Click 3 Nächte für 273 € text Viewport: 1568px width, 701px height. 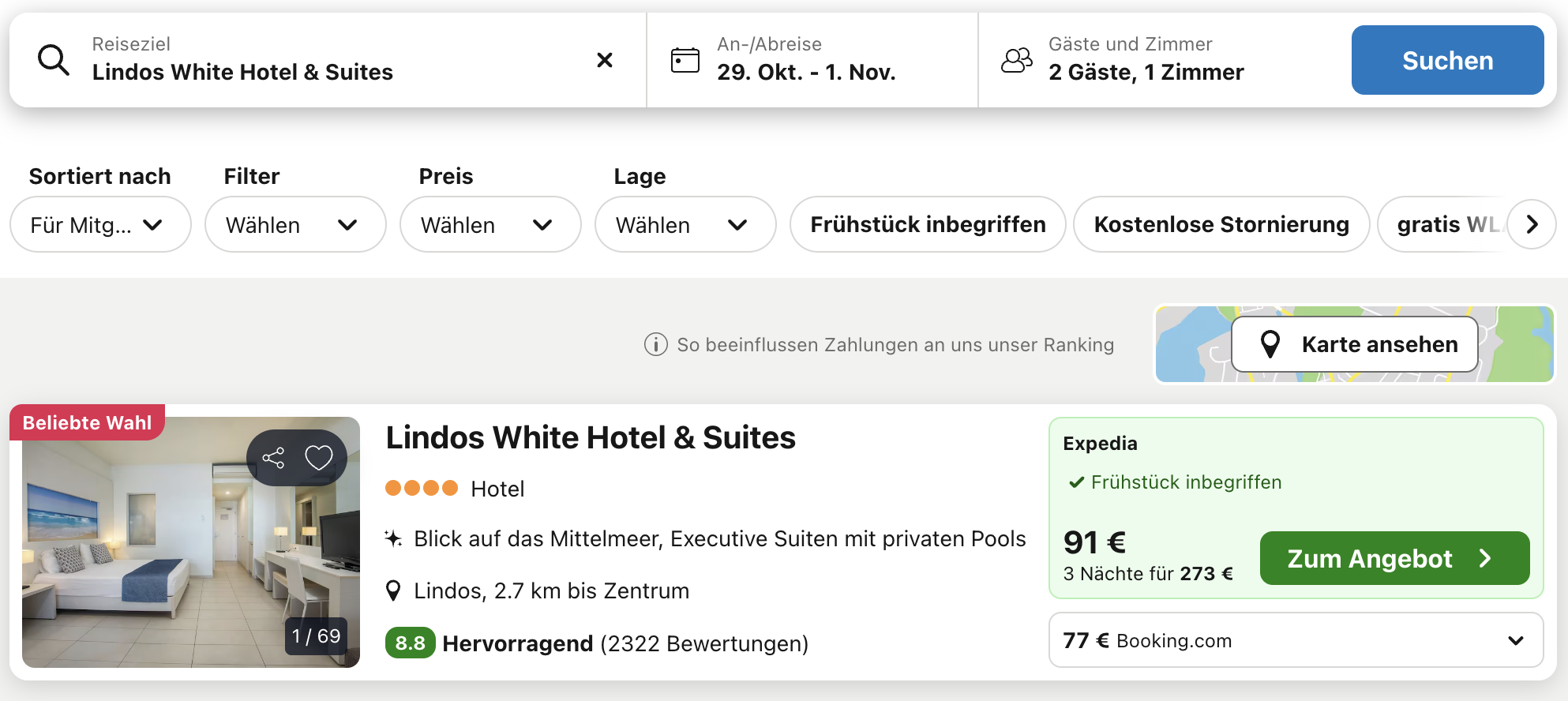(1148, 574)
